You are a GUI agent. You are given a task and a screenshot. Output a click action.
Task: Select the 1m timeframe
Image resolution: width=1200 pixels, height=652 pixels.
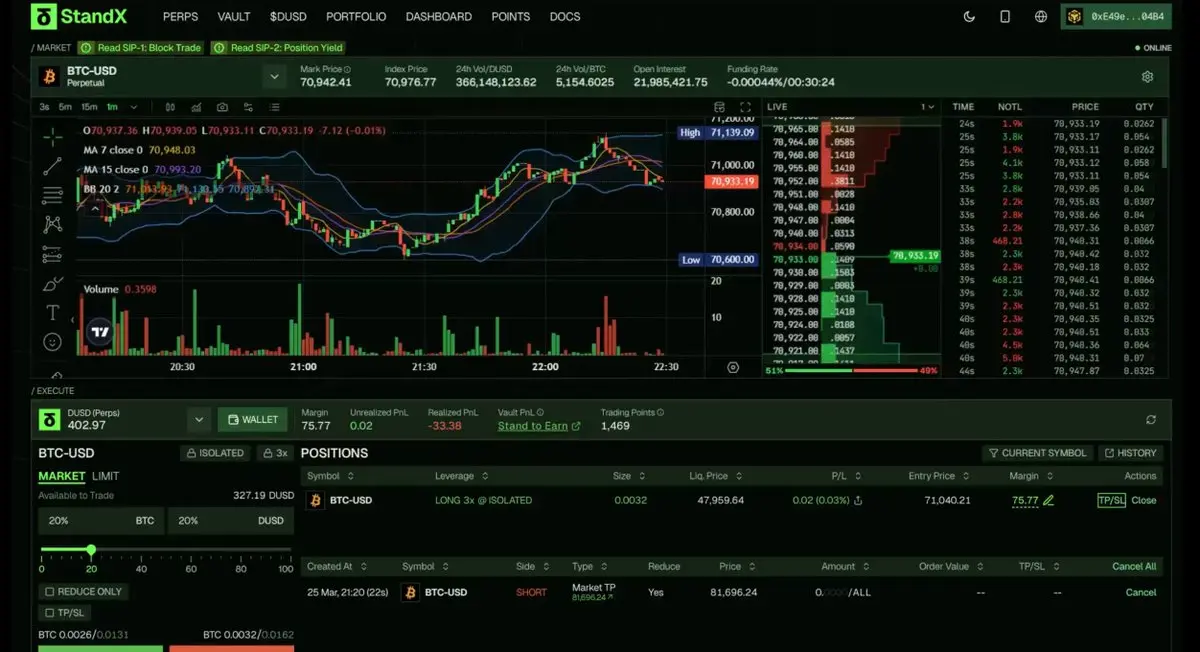[x=111, y=107]
